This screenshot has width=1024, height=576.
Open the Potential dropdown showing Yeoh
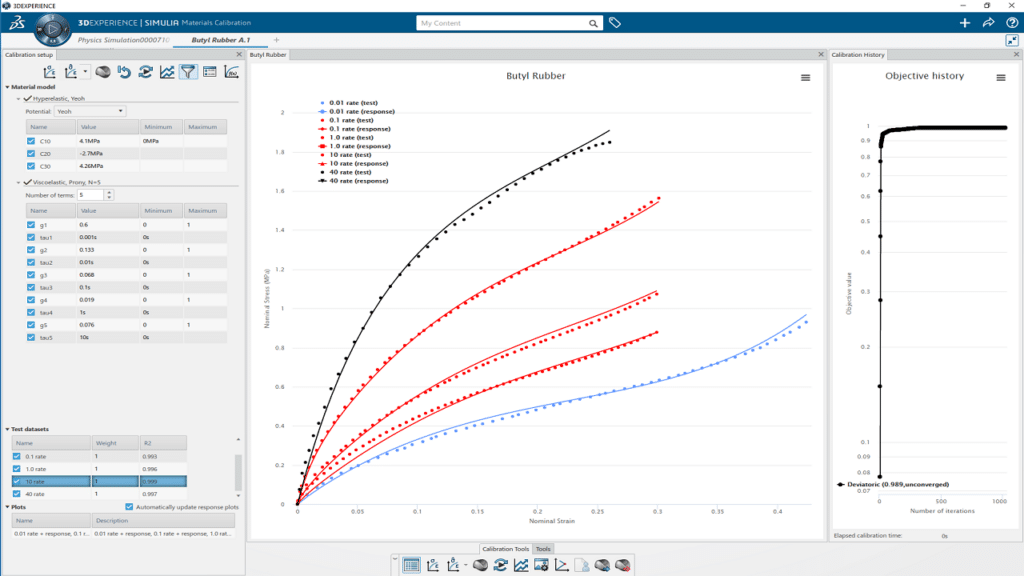(95, 110)
